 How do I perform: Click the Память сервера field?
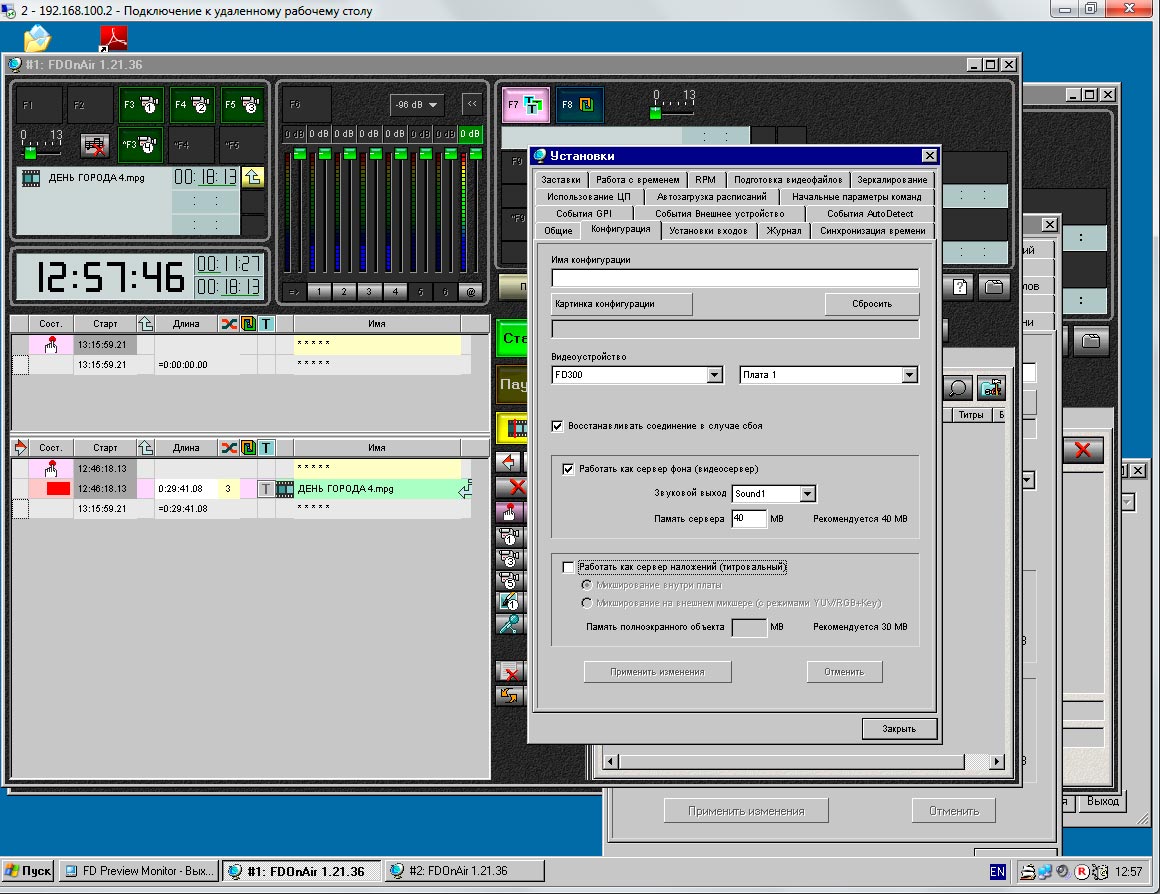tap(749, 519)
